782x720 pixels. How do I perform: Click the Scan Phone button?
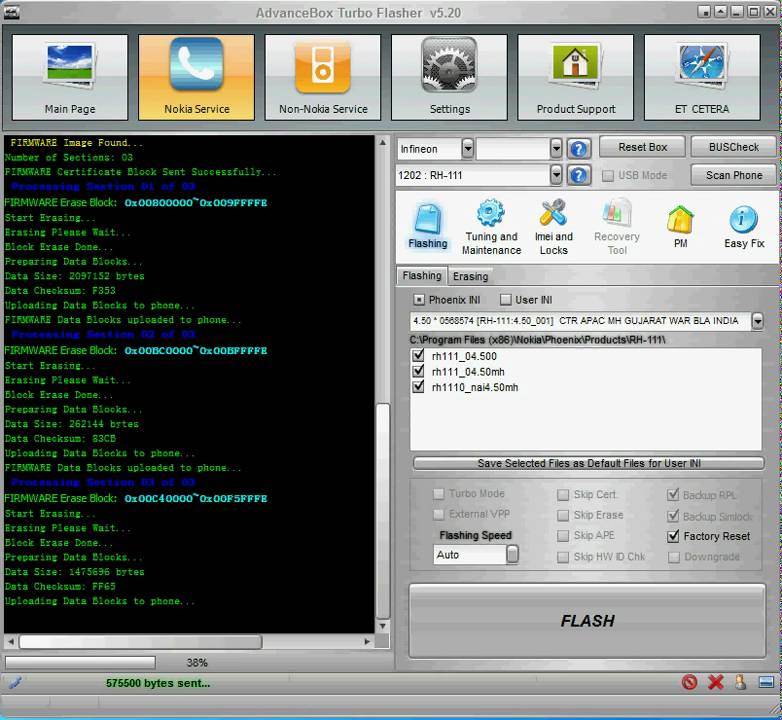coord(733,175)
